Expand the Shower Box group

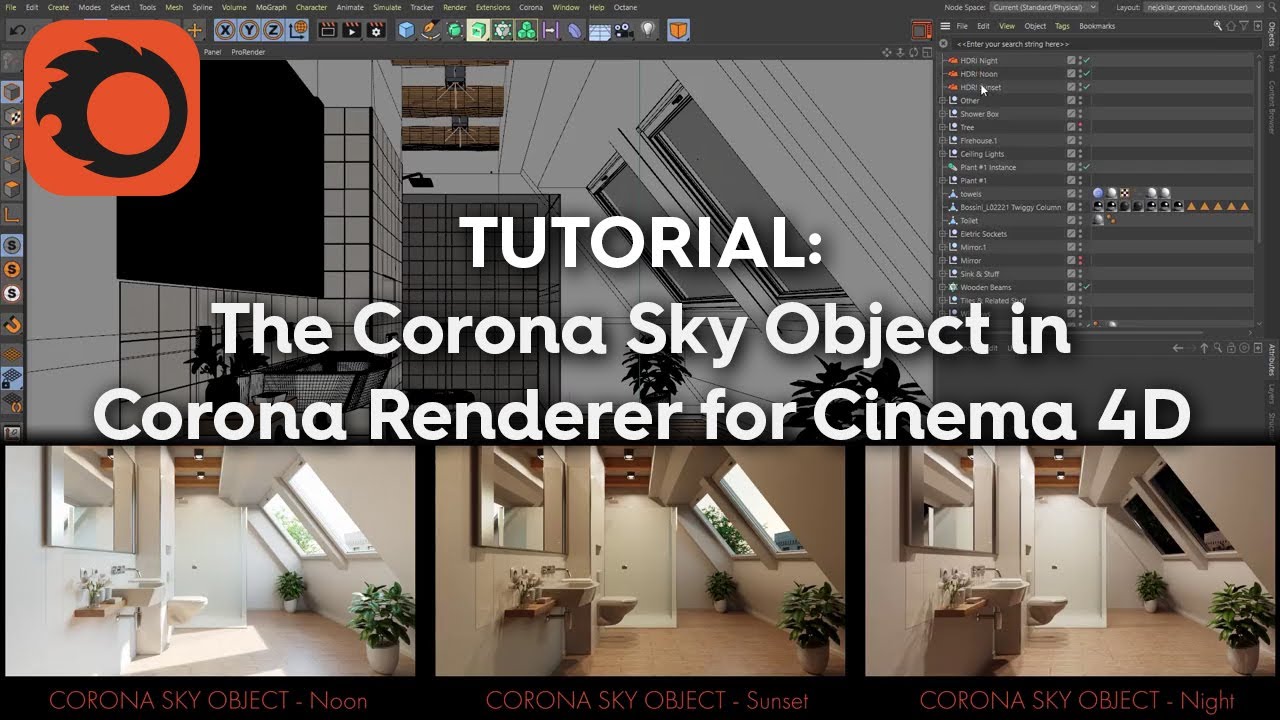click(x=942, y=114)
